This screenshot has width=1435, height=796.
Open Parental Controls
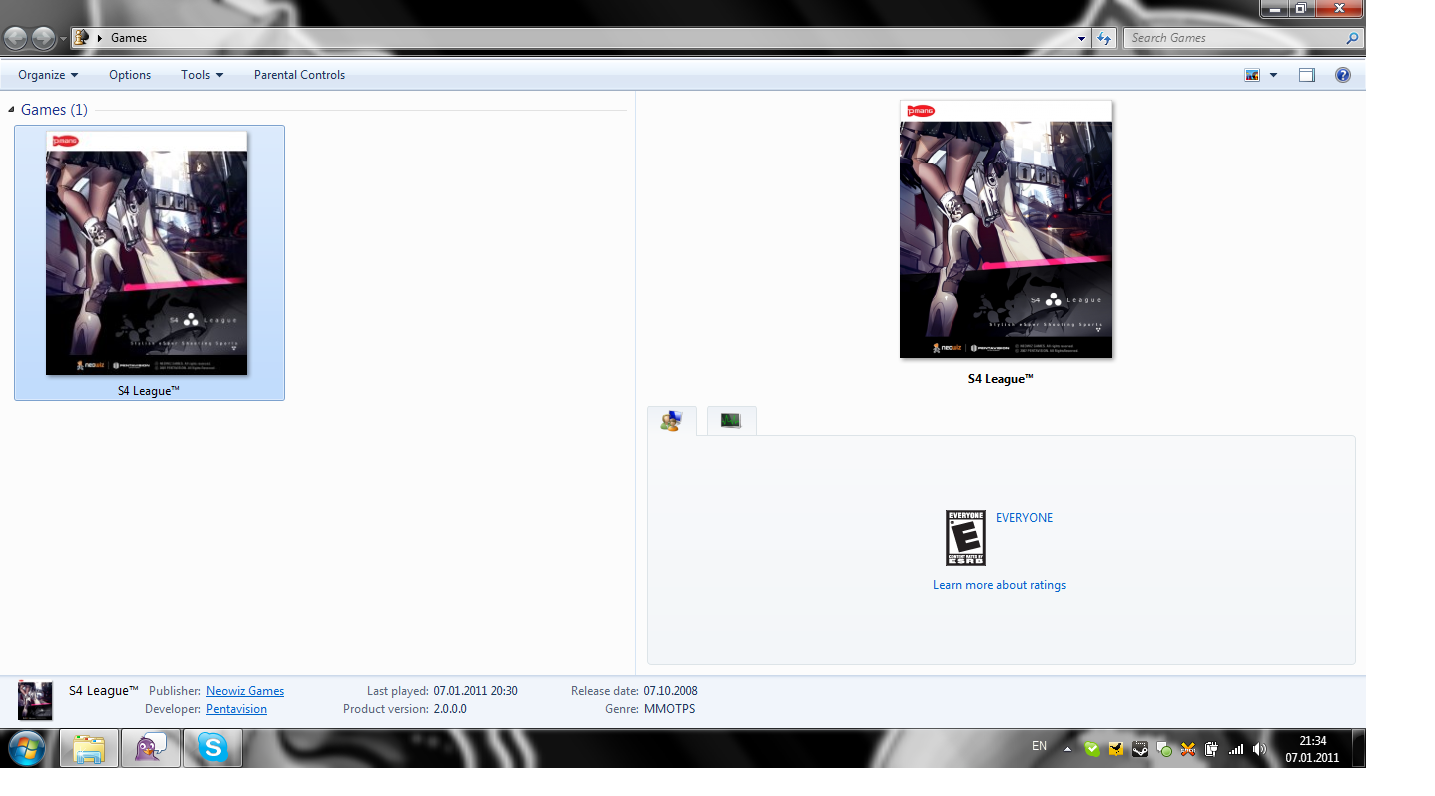(x=299, y=75)
